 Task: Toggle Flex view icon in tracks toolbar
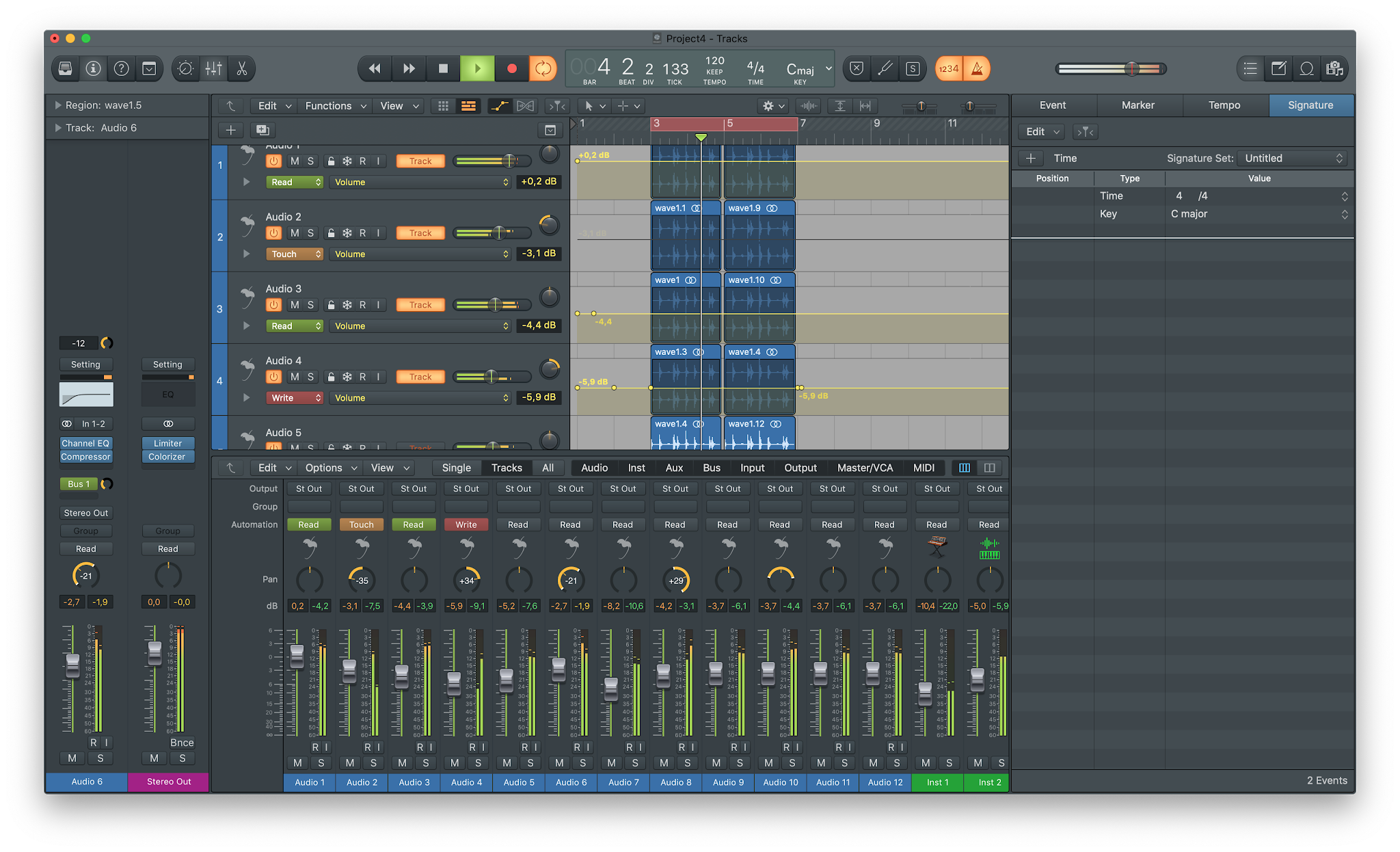tap(526, 106)
